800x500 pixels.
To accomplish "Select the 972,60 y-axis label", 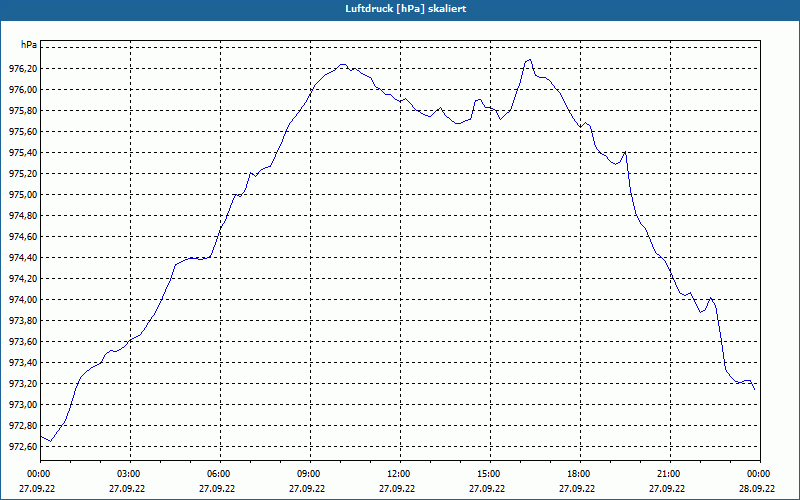I will coord(23,447).
